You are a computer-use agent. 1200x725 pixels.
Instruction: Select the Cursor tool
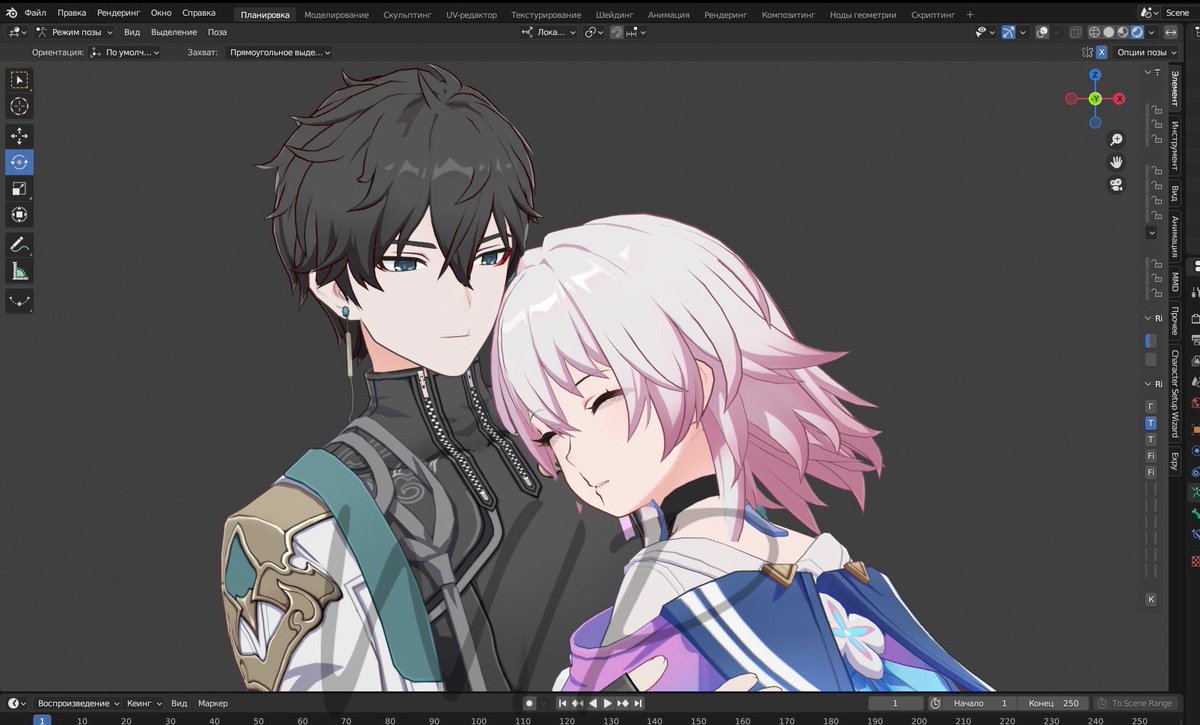click(20, 107)
